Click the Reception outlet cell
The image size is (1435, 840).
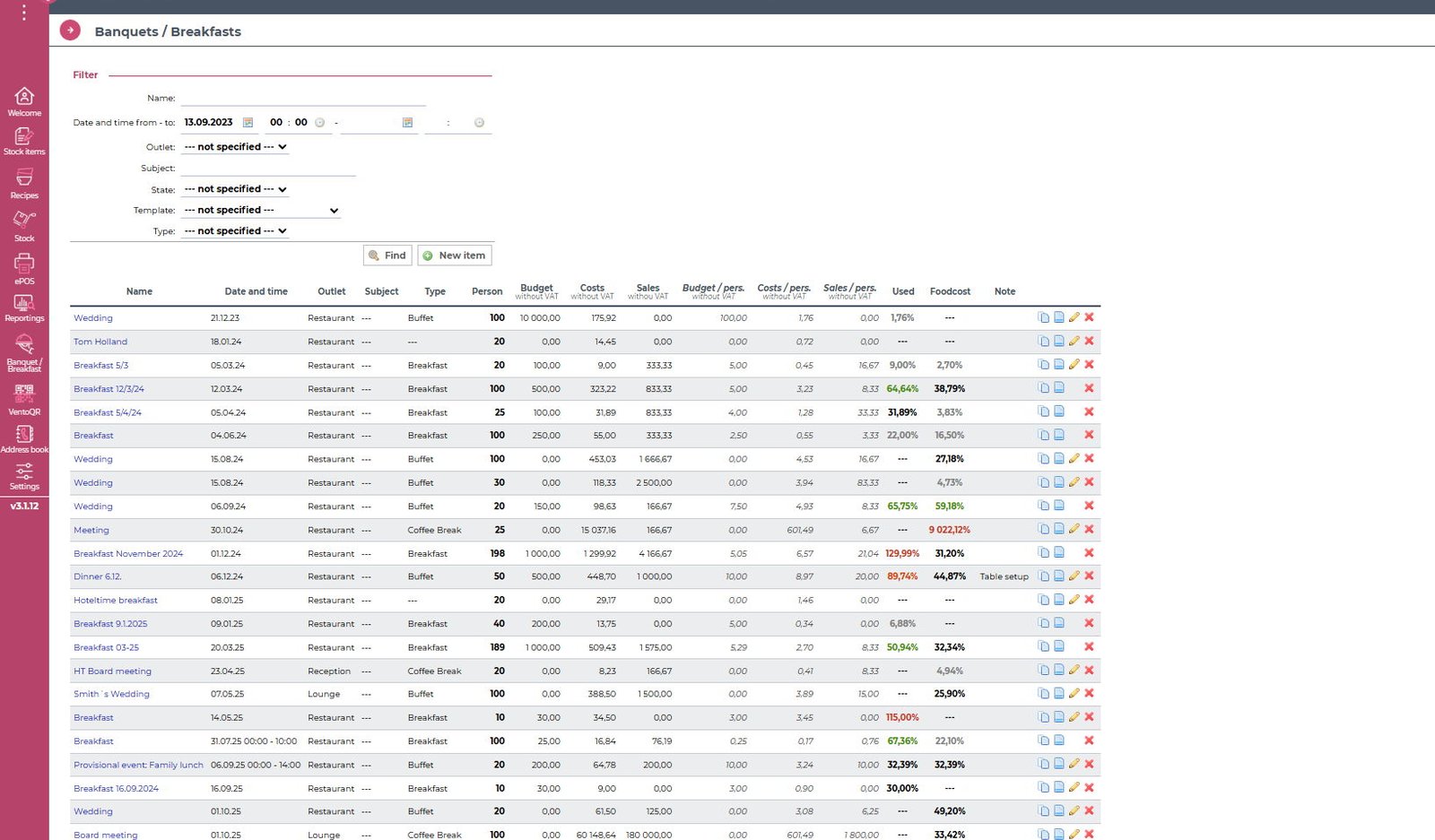(x=329, y=671)
